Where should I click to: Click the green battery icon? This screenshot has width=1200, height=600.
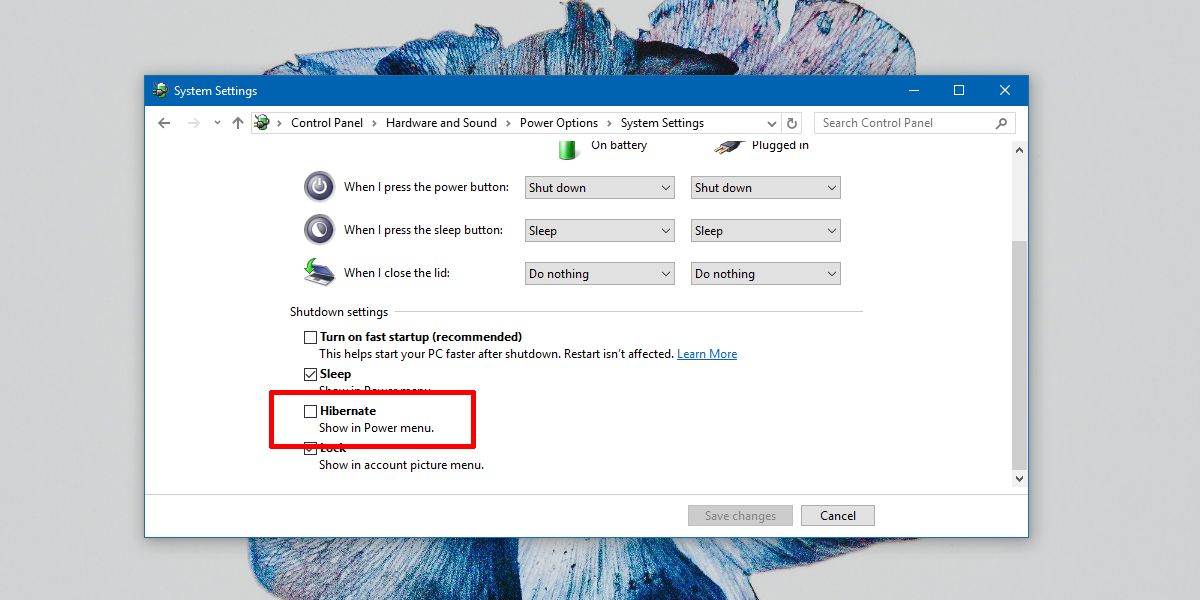tap(568, 149)
